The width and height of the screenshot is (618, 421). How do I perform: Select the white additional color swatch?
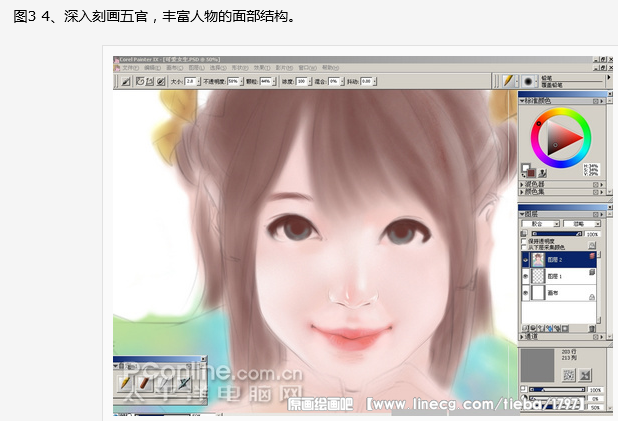click(525, 167)
